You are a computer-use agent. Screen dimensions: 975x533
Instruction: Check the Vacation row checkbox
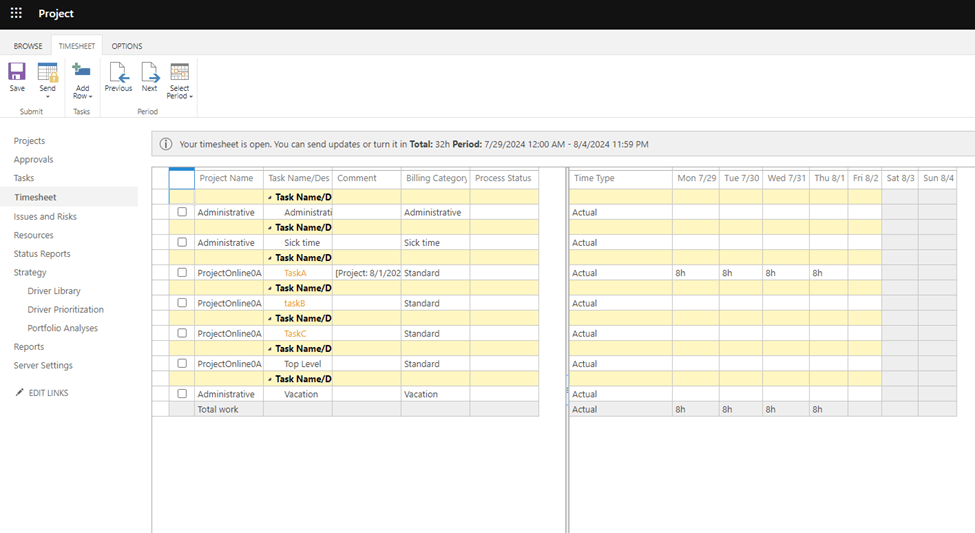182,394
